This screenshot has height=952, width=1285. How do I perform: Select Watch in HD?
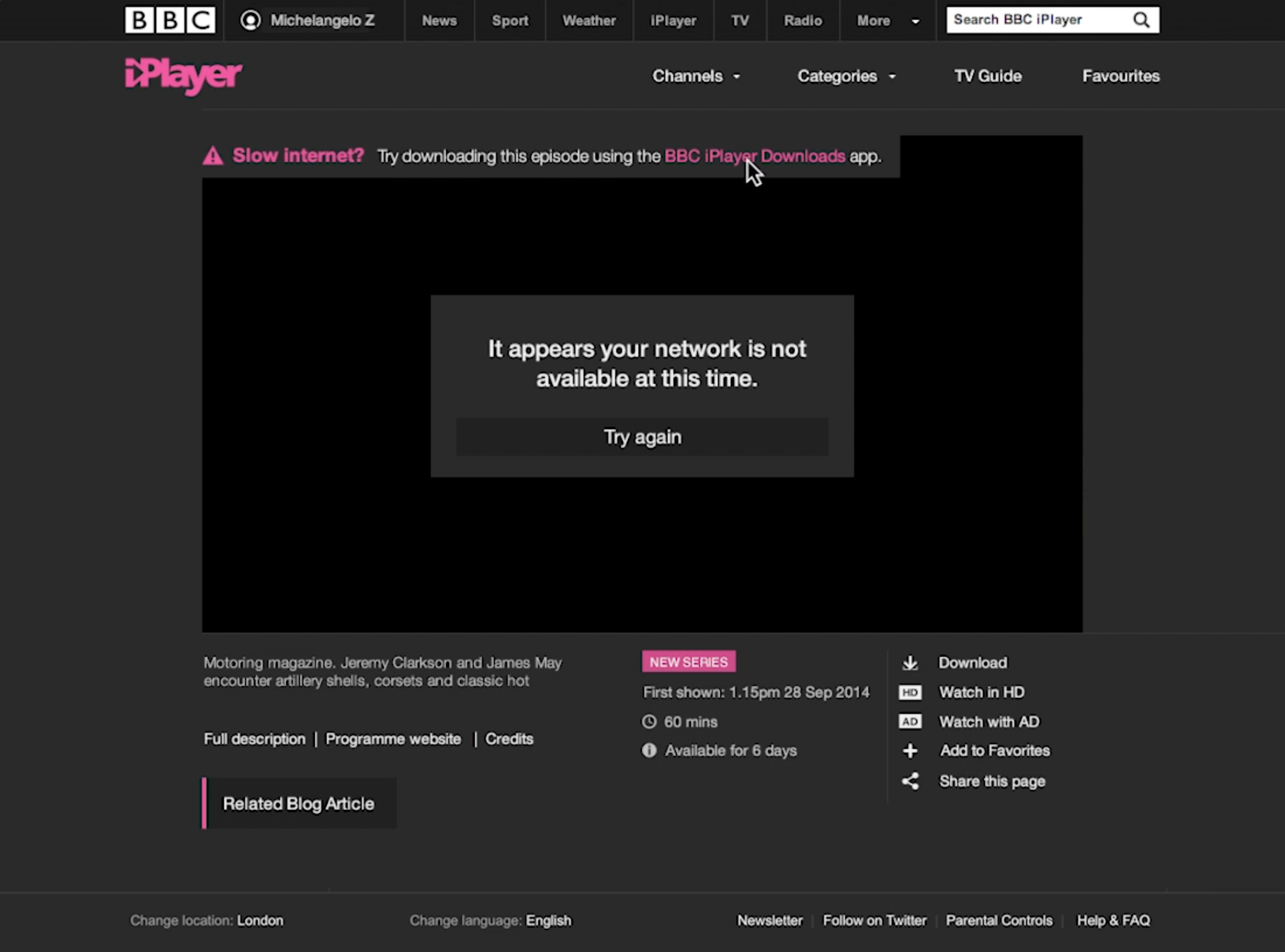coord(982,692)
